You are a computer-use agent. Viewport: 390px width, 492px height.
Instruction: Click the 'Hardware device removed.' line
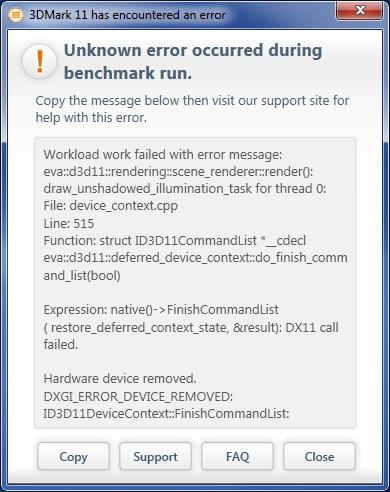tap(120, 379)
